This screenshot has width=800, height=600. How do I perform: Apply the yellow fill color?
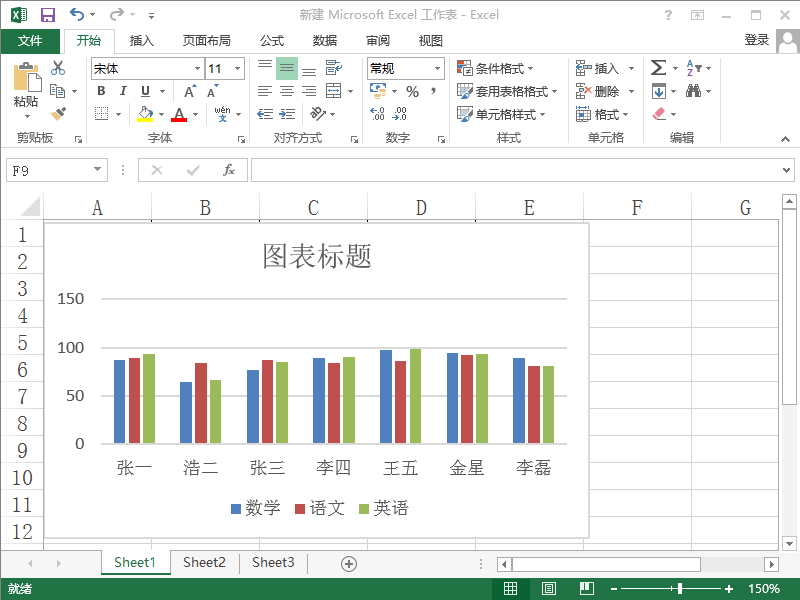click(x=145, y=114)
